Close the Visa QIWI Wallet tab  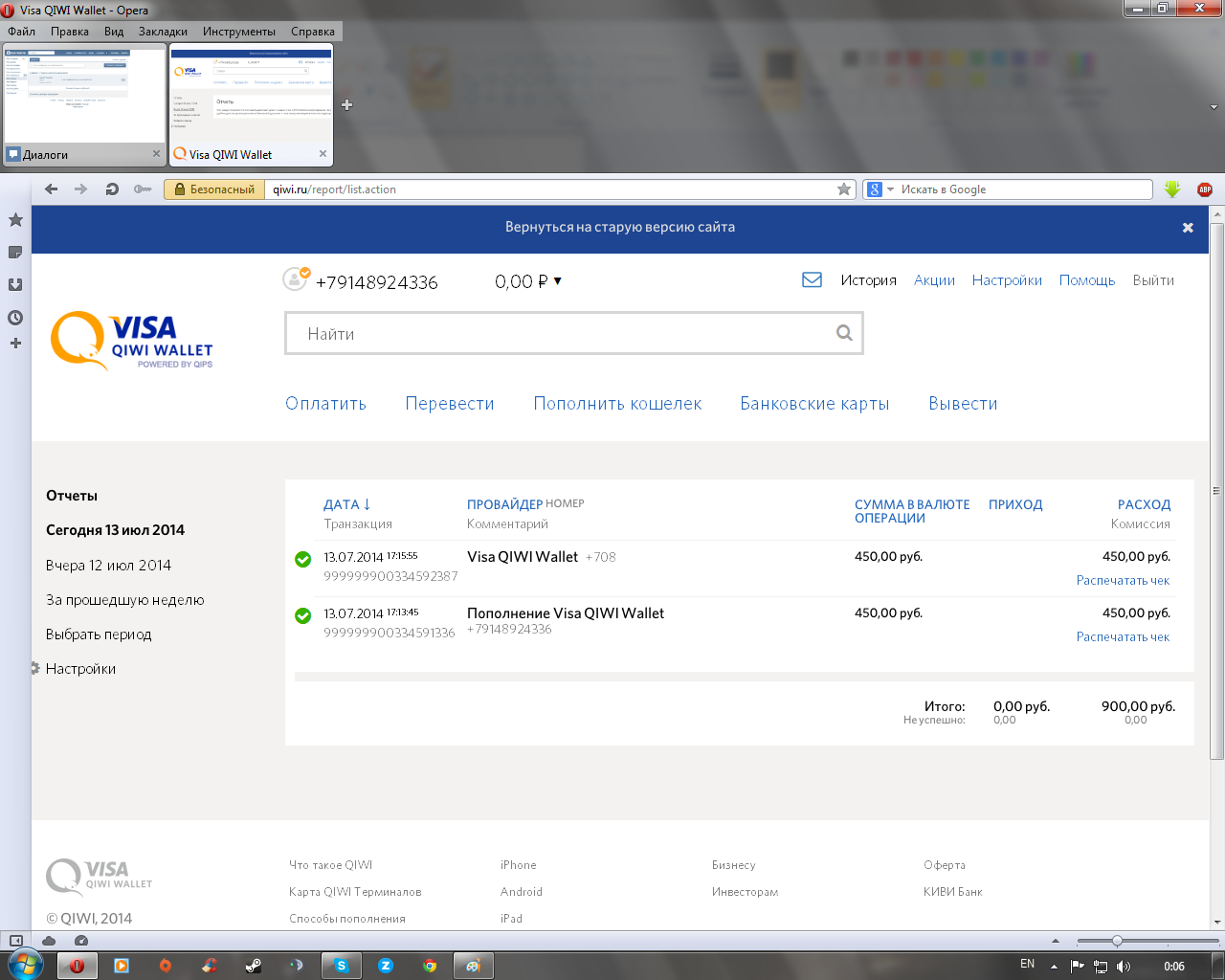click(323, 154)
